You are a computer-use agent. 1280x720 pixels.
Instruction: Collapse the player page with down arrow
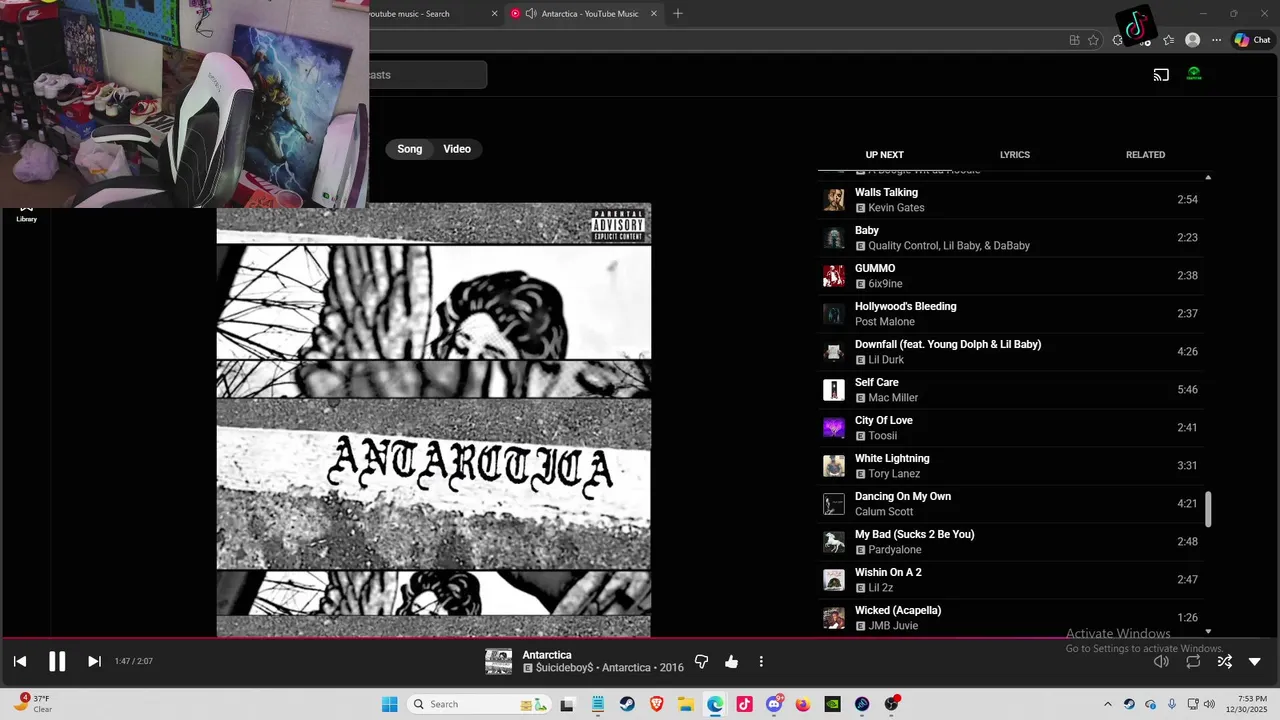point(1255,661)
